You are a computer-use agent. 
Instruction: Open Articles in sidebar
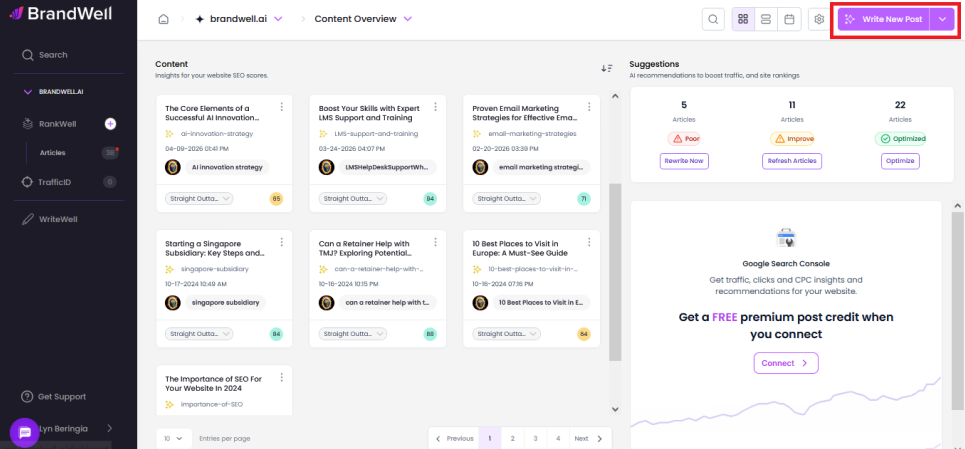coord(52,153)
